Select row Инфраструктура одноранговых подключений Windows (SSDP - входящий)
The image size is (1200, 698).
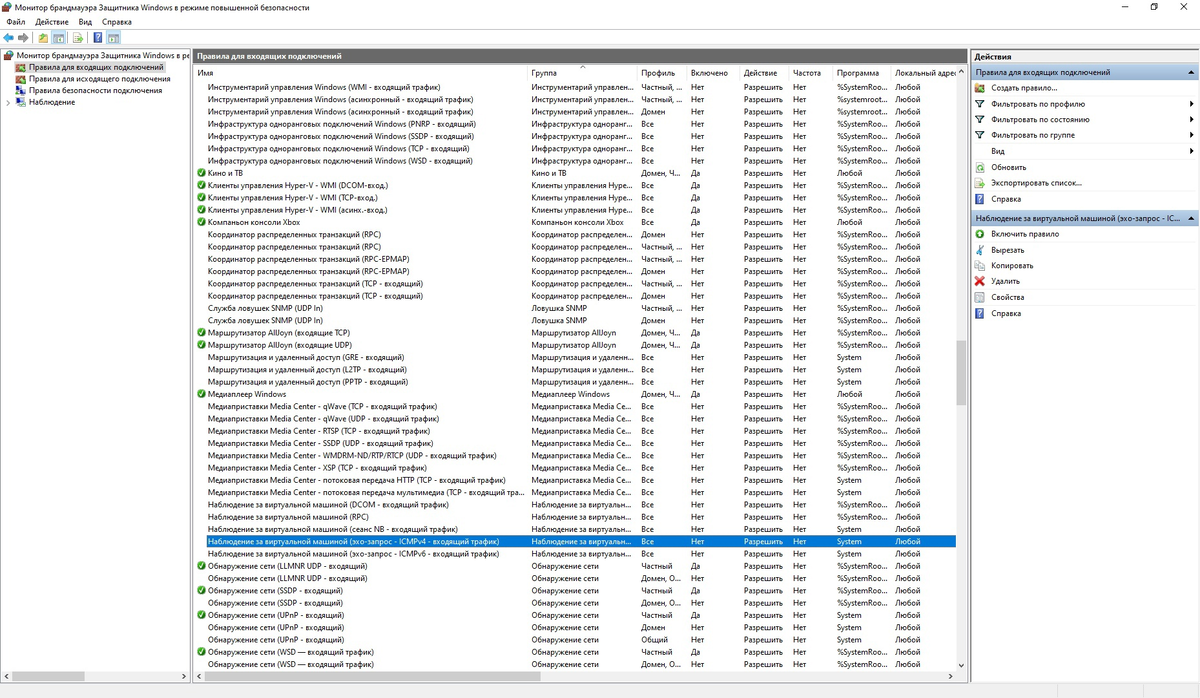coord(574,136)
